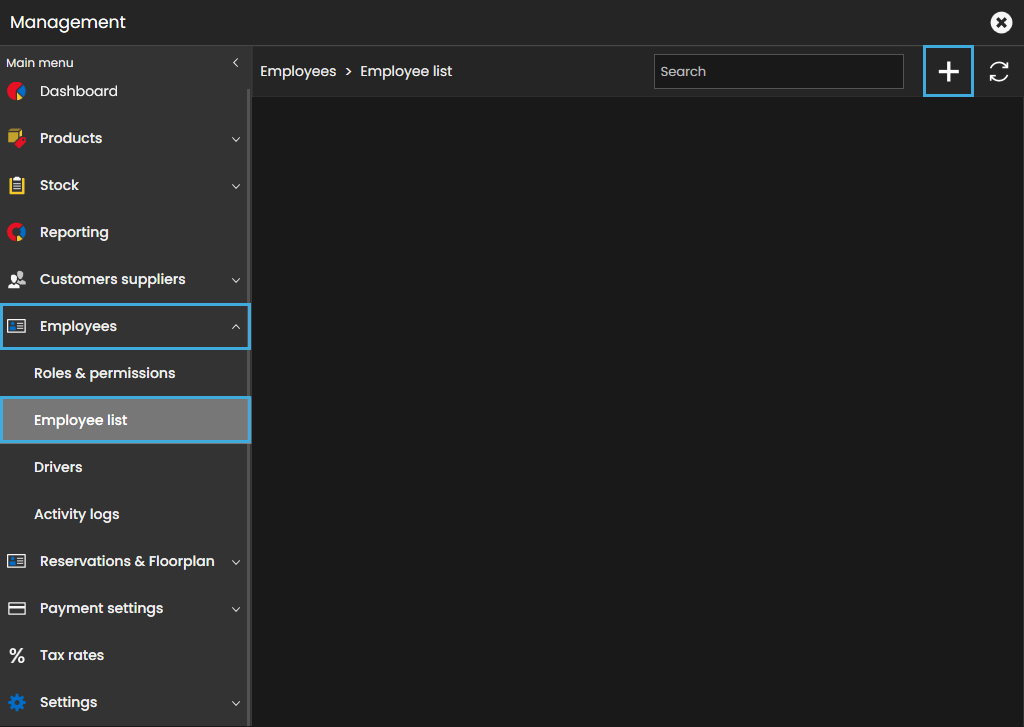
Task: Expand the Stock submenu chevron
Action: [236, 186]
